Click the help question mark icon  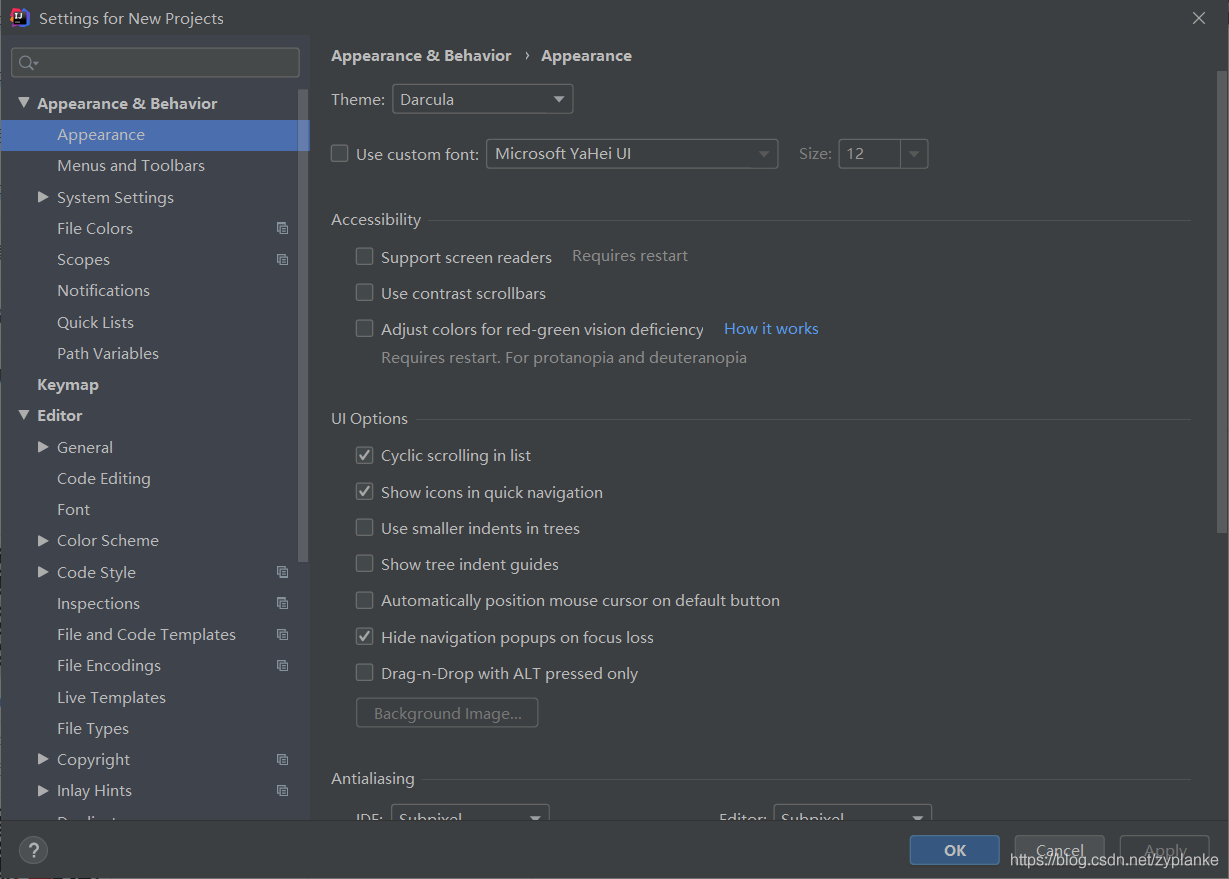point(33,850)
